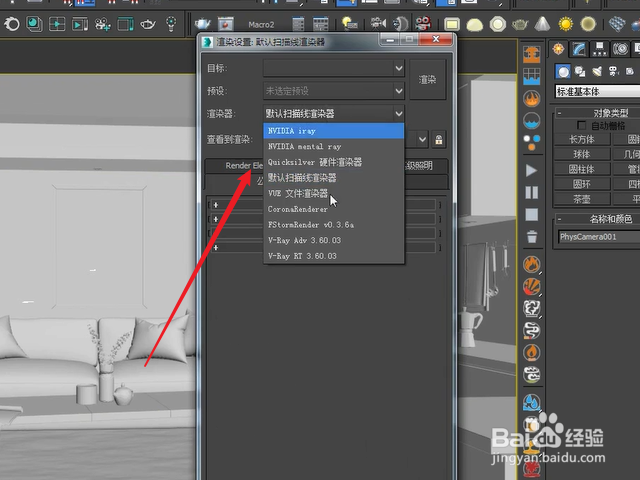This screenshot has height=480, width=640.
Task: Choose NVIDIA mental ray renderer
Action: tap(333, 147)
